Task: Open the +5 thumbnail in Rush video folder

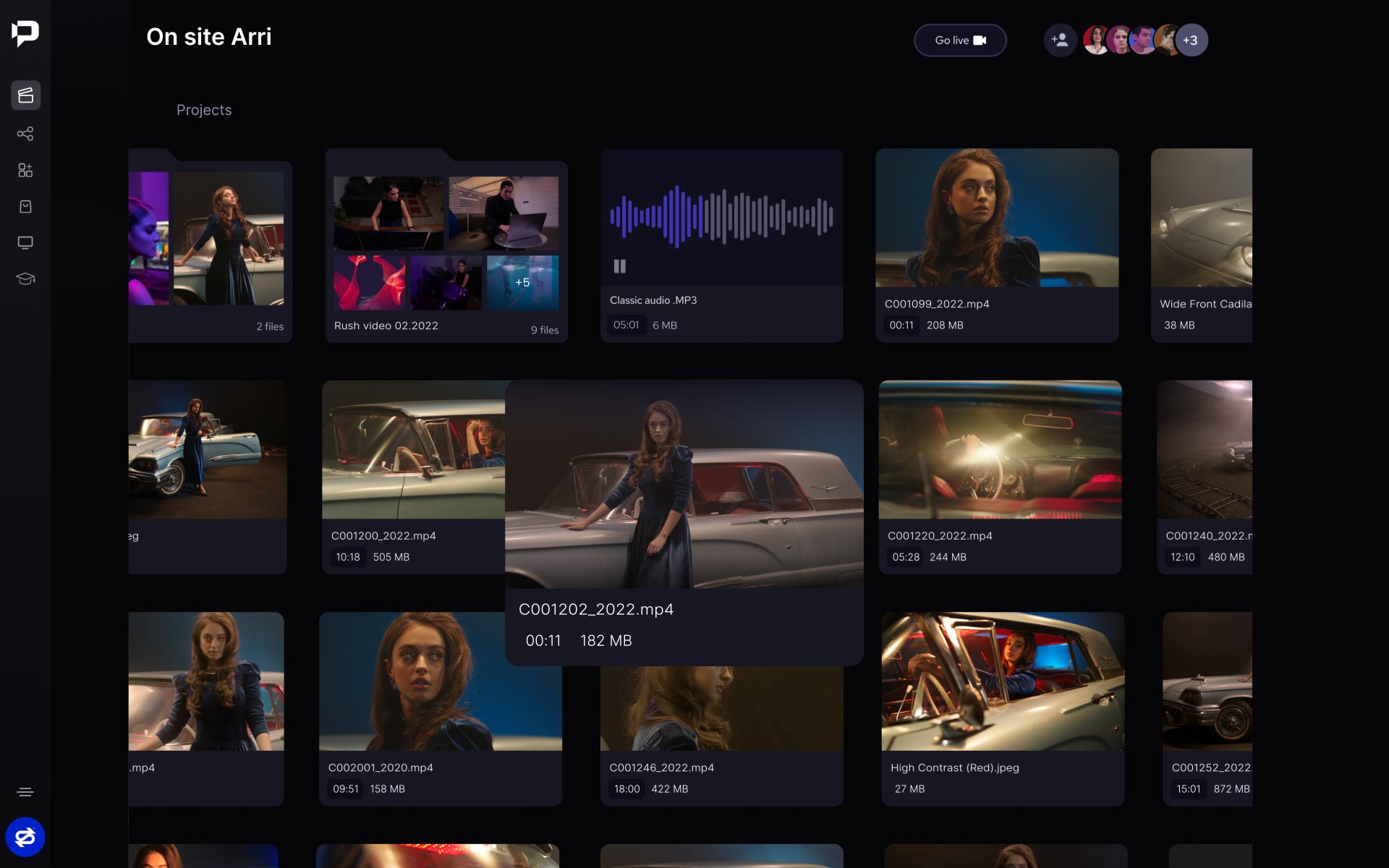Action: (x=522, y=282)
